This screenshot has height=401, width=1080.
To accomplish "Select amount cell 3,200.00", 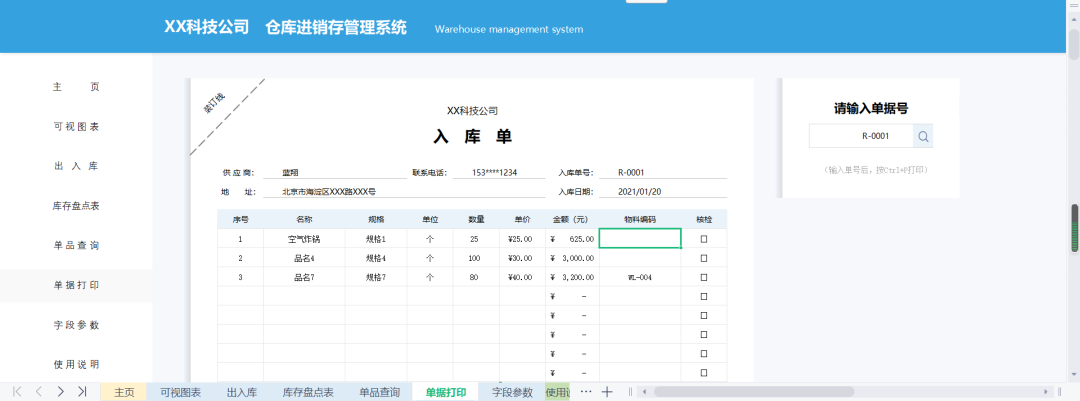I will tap(572, 277).
